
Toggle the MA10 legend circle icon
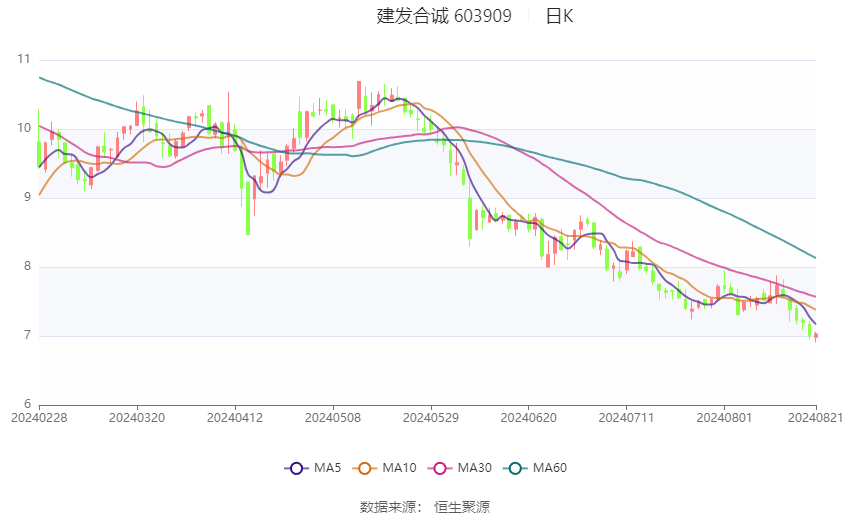click(364, 468)
